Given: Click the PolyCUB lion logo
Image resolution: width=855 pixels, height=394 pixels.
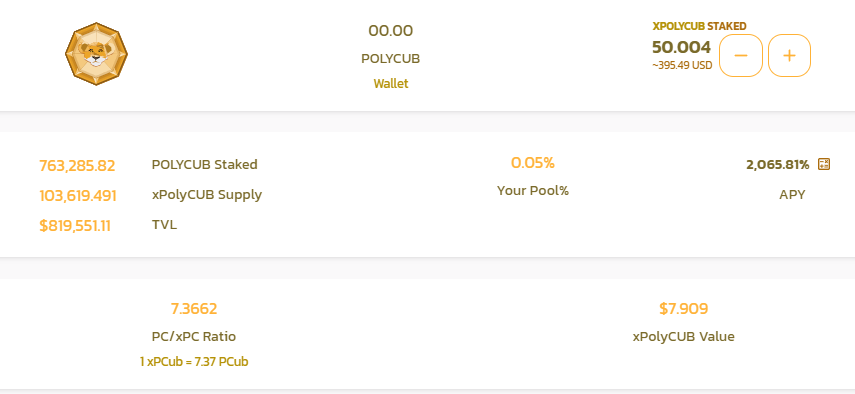Looking at the screenshot, I should click(x=97, y=54).
